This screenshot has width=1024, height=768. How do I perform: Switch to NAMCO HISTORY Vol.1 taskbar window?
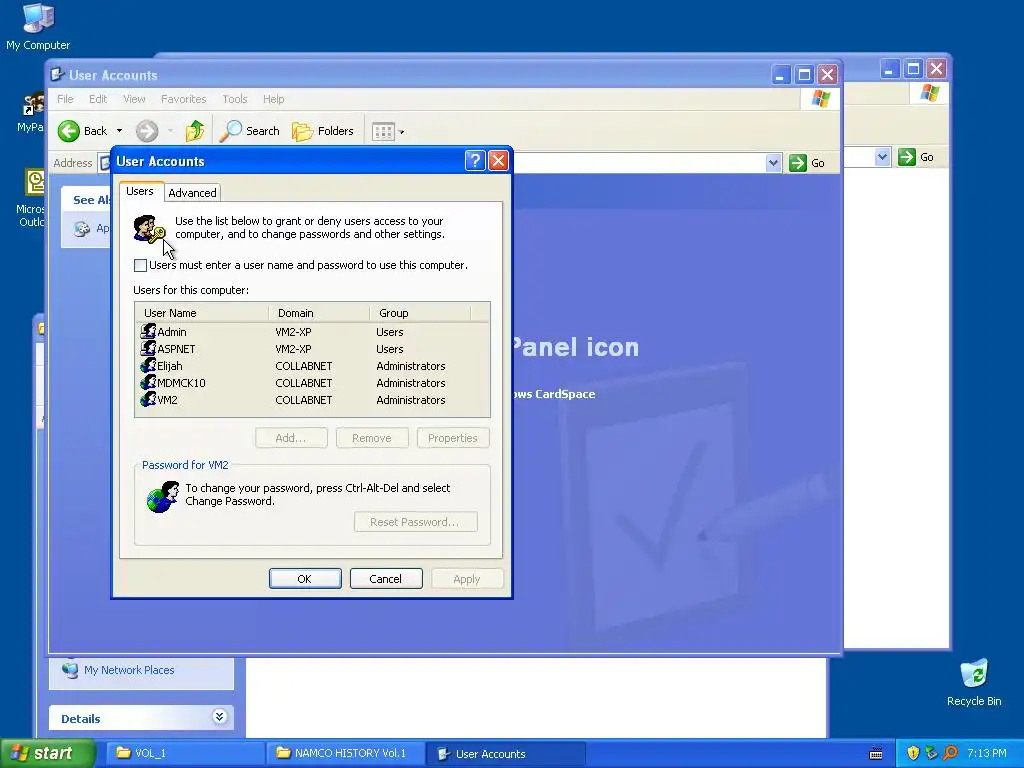(x=345, y=754)
